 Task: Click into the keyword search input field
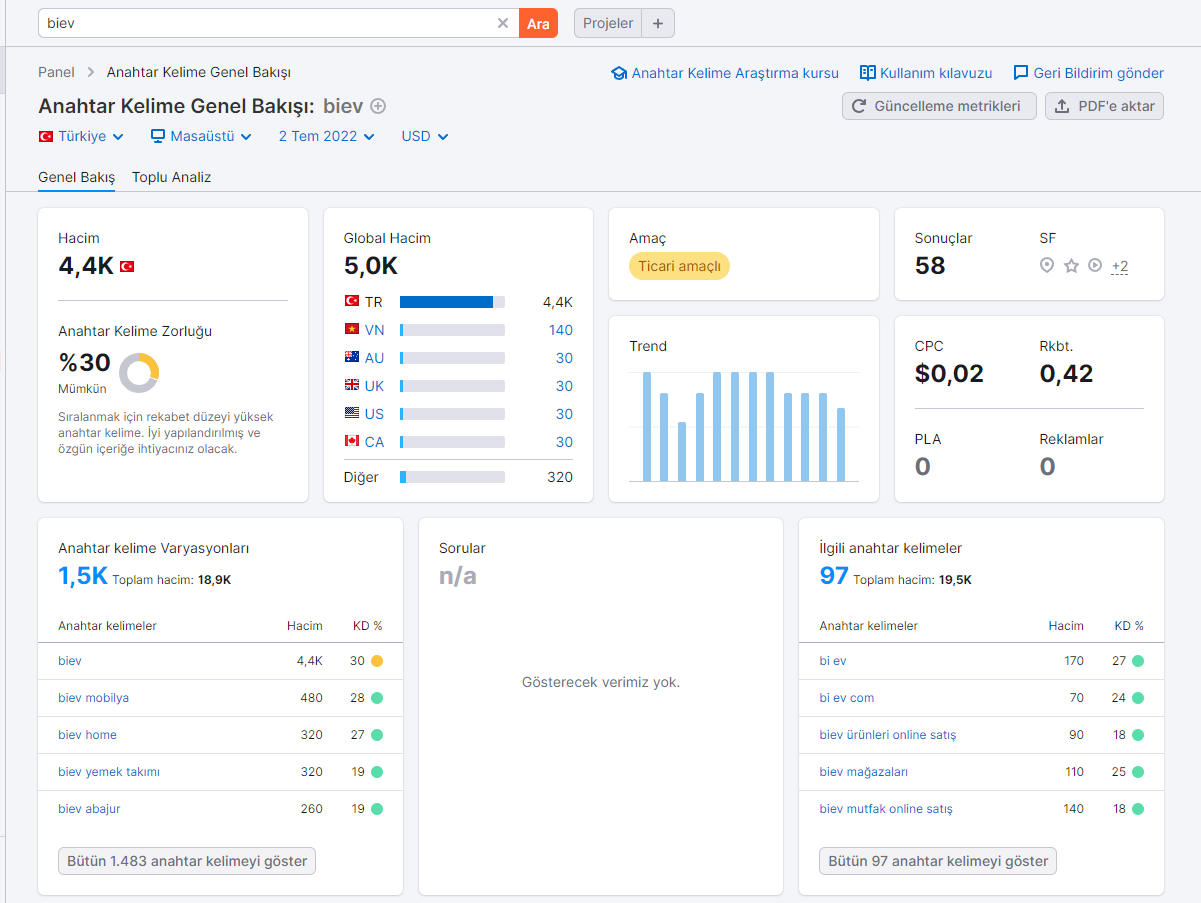point(267,23)
